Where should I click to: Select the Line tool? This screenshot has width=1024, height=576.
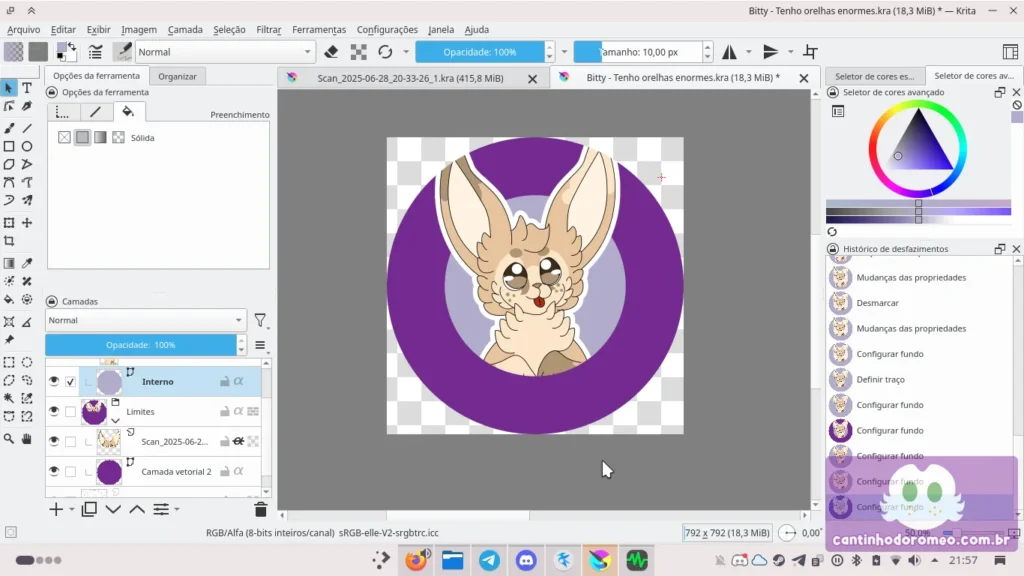point(27,129)
